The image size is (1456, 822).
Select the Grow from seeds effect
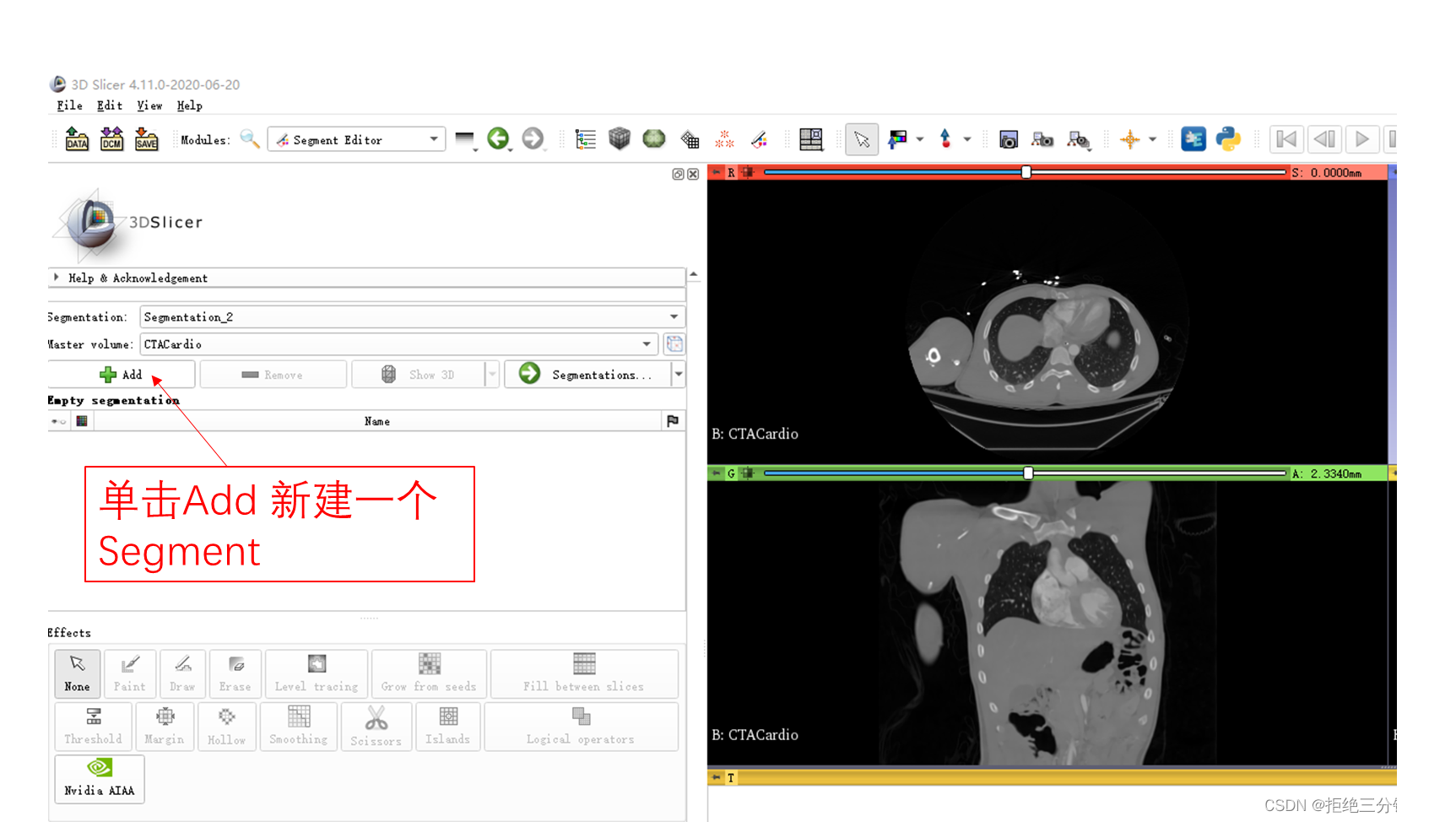point(429,673)
